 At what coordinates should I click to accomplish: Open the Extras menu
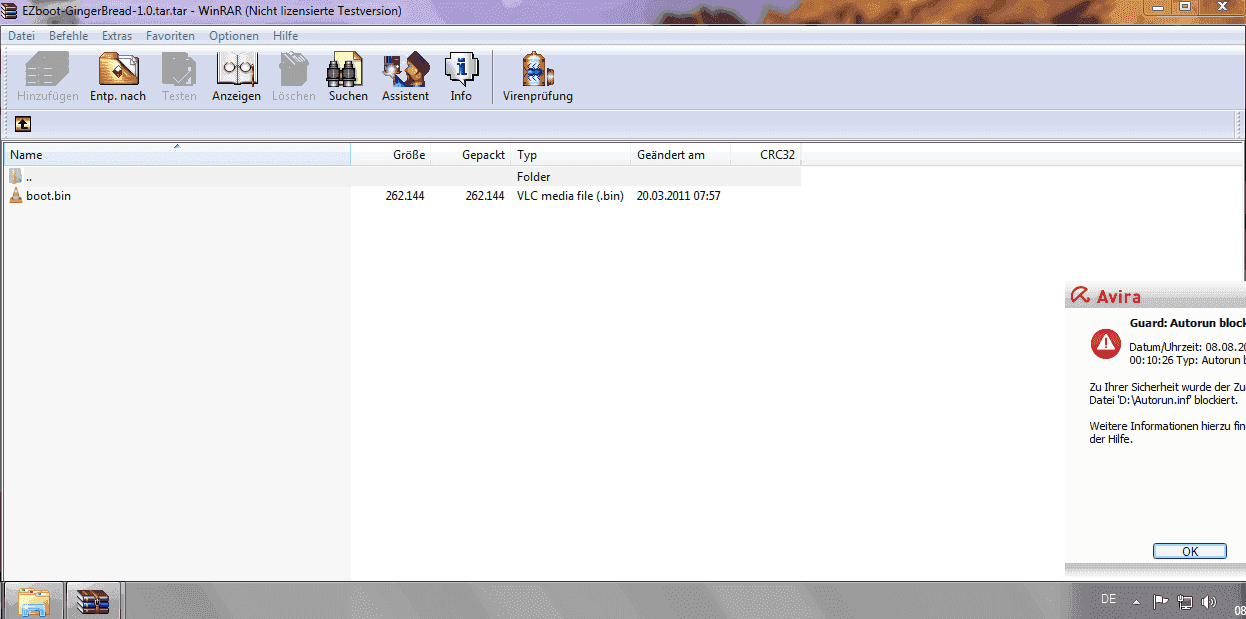coord(117,36)
